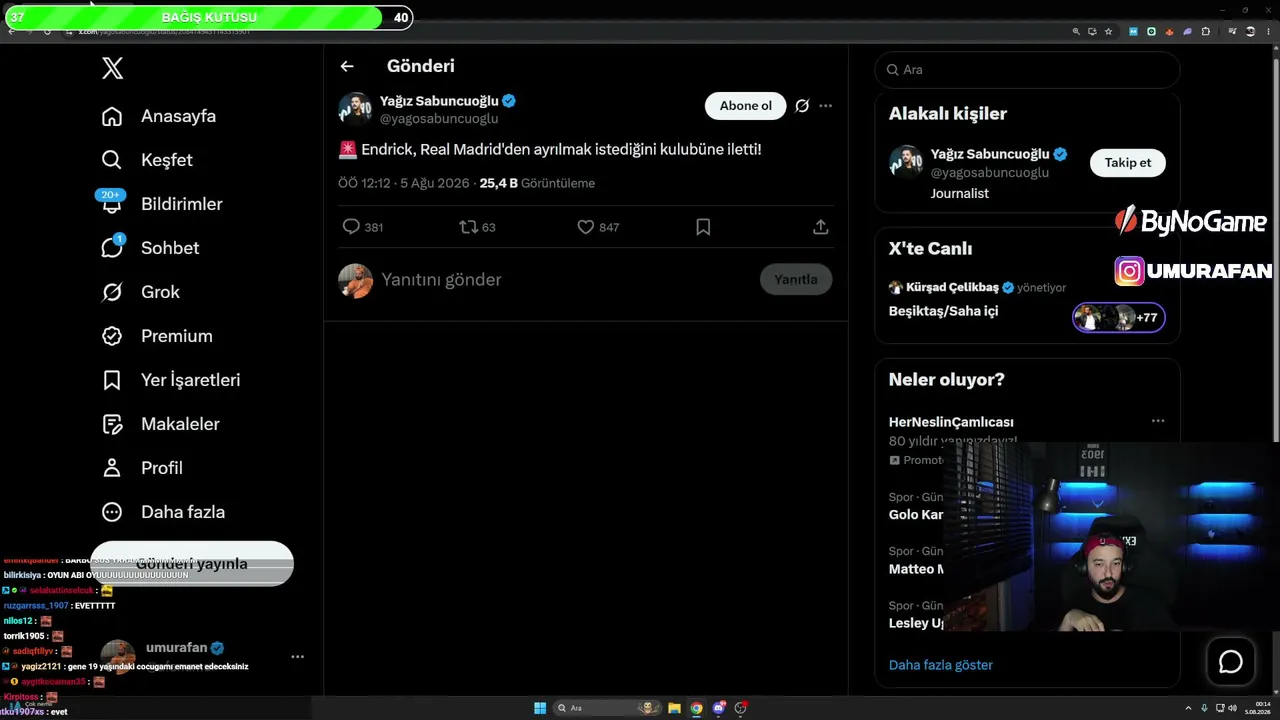Viewport: 1280px width, 720px height.
Task: Bookmark the Endrick post
Action: (x=703, y=227)
